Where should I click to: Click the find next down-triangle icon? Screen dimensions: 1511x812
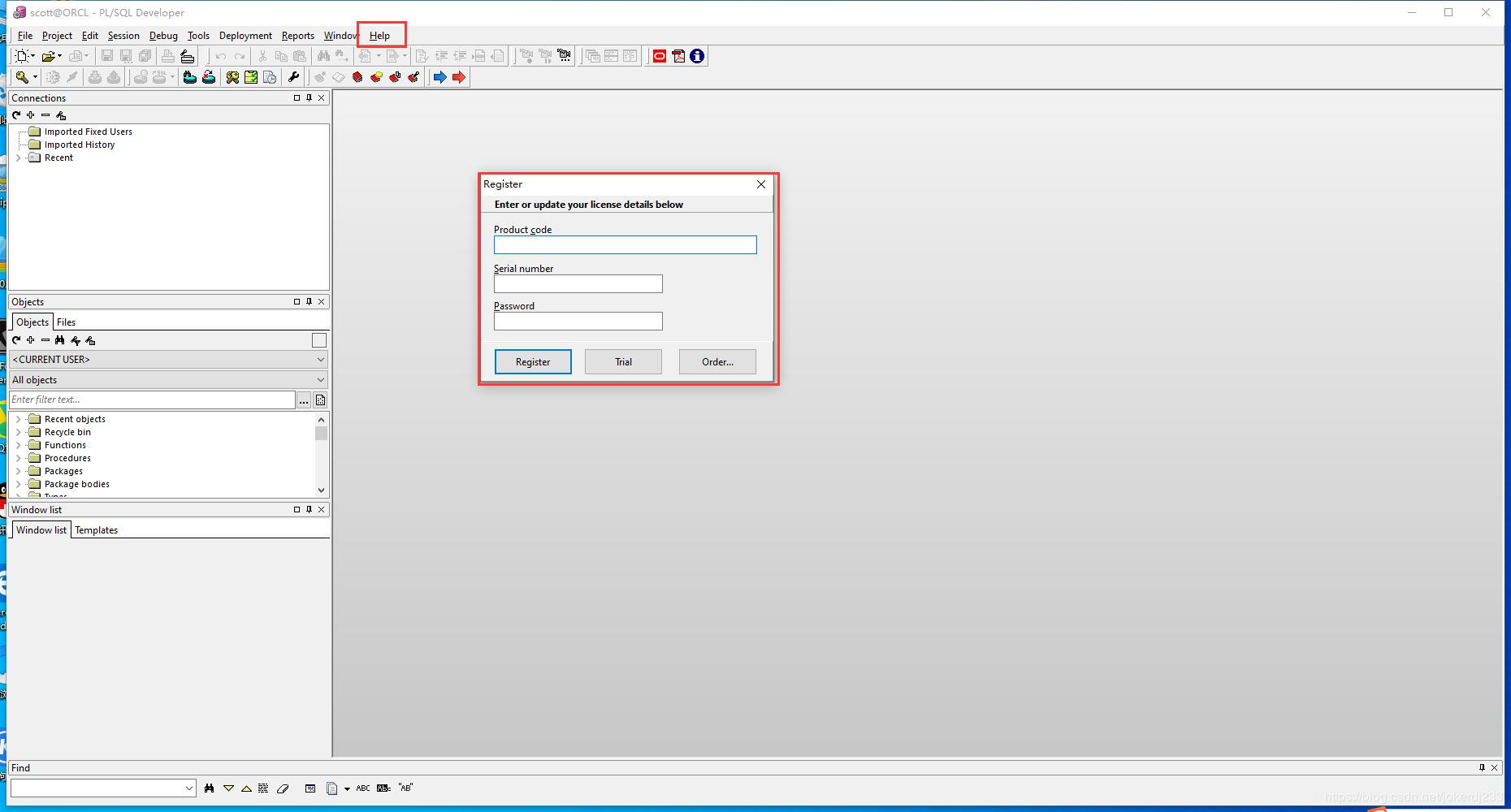coord(228,788)
